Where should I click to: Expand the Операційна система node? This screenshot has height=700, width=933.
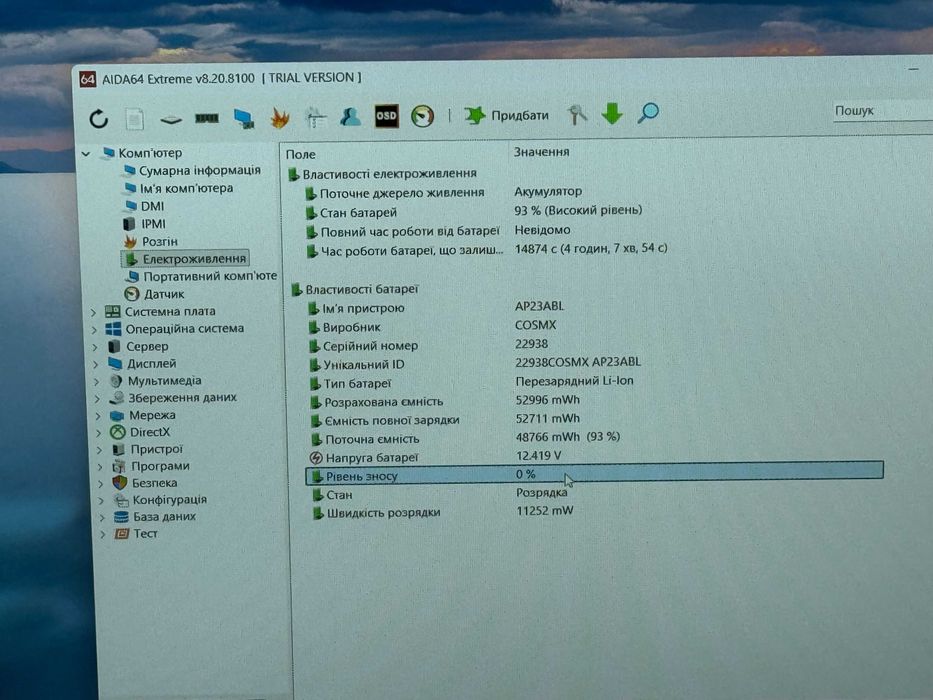(x=94, y=329)
